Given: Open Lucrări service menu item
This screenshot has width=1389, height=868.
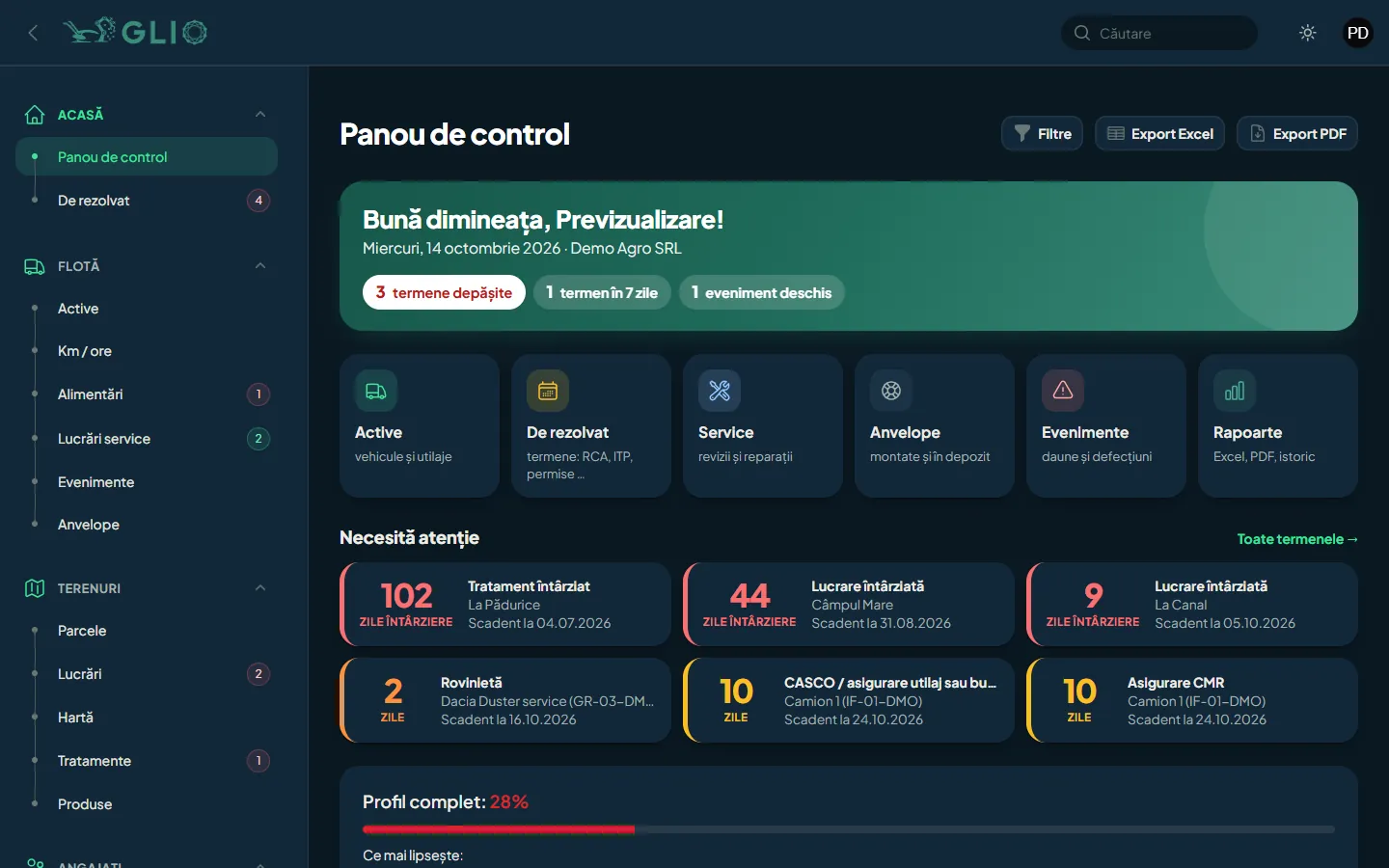Looking at the screenshot, I should [x=147, y=439].
